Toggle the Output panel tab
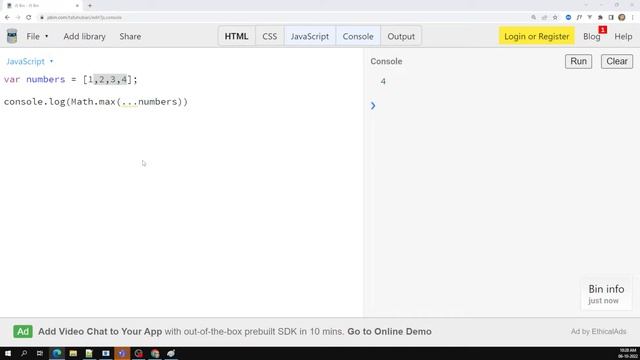Screen dimensions: 640x360 click(401, 36)
